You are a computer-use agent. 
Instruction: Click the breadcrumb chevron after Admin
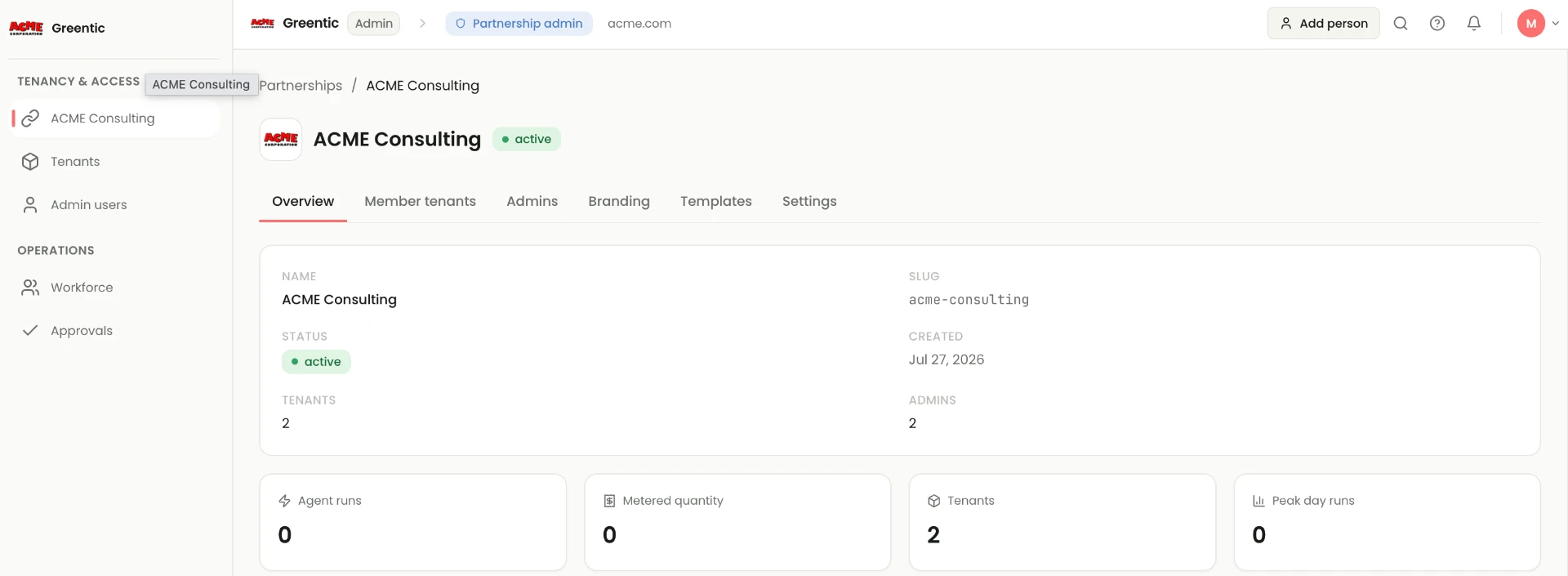(x=422, y=24)
